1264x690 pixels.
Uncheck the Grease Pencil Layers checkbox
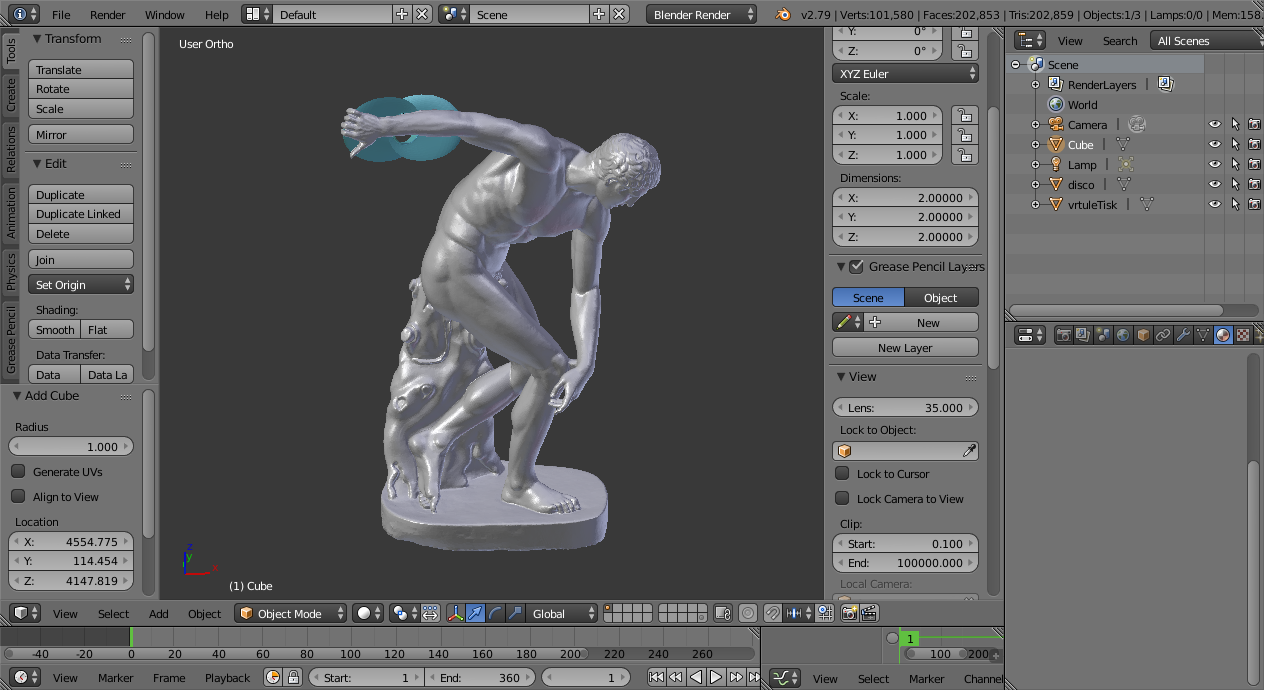[856, 266]
